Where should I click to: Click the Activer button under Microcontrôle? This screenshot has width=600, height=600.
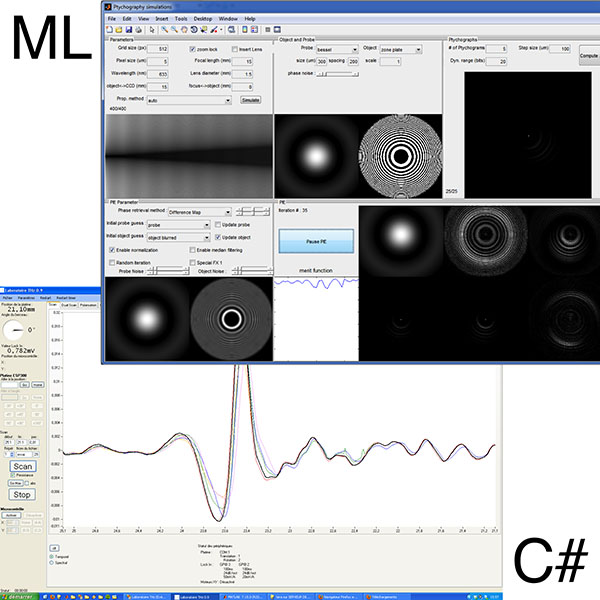click(11, 515)
